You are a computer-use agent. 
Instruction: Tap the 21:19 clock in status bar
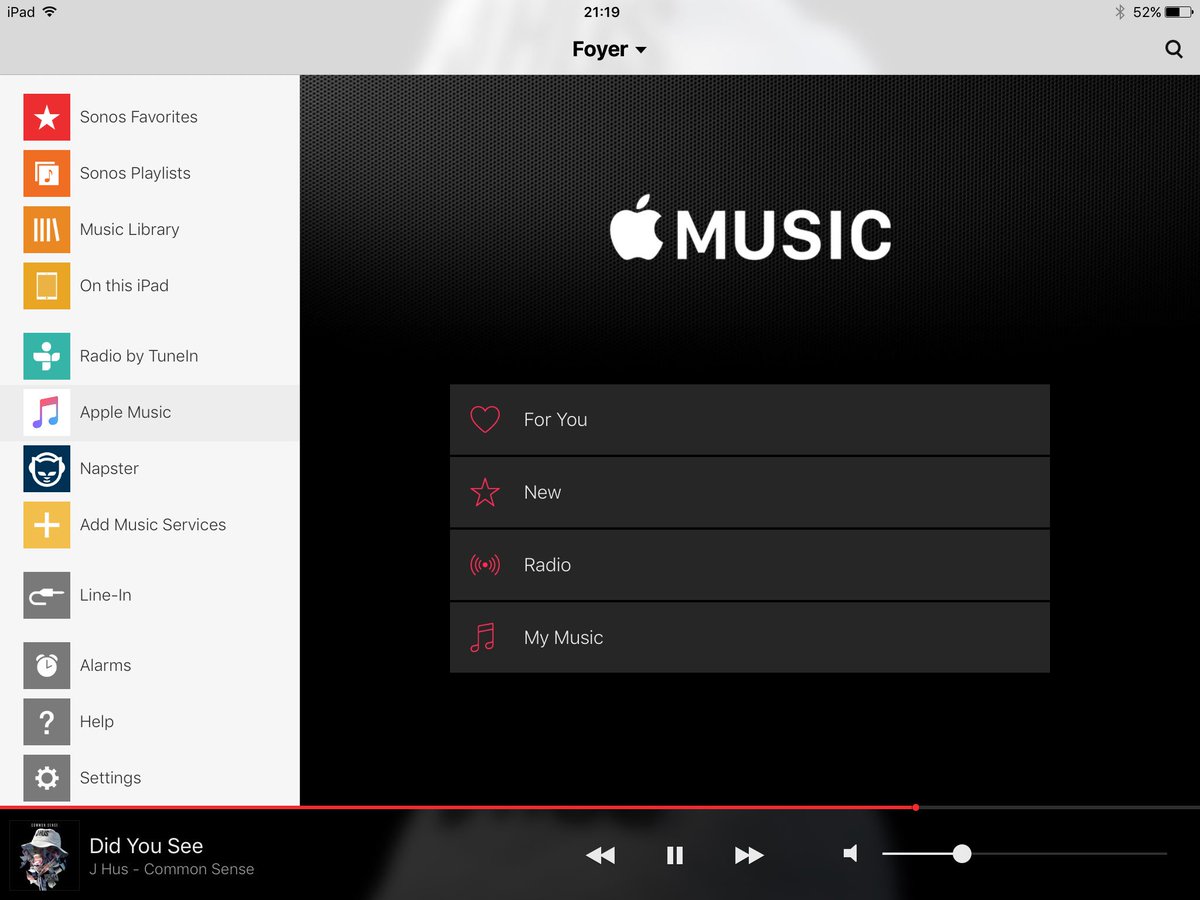pyautogui.click(x=601, y=12)
